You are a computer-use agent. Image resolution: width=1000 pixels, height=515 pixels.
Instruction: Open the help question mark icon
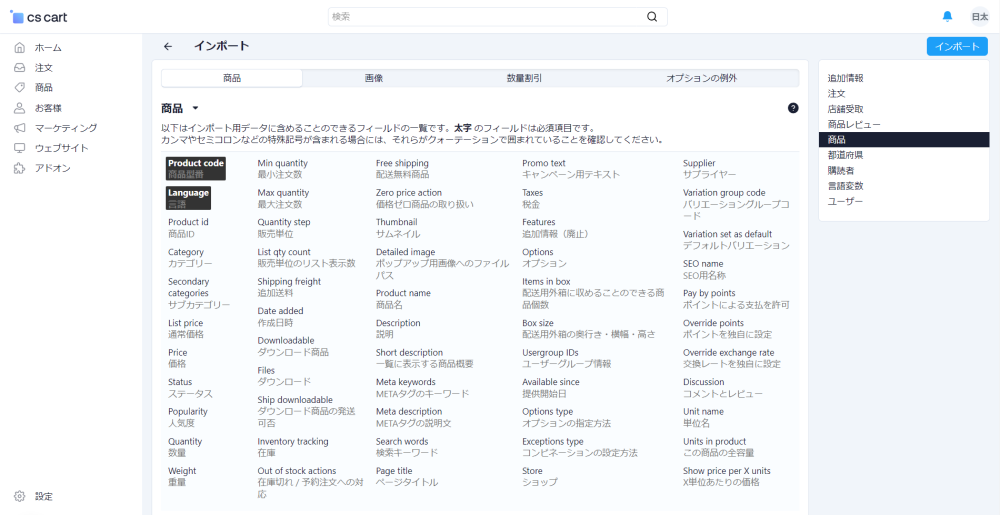793,108
